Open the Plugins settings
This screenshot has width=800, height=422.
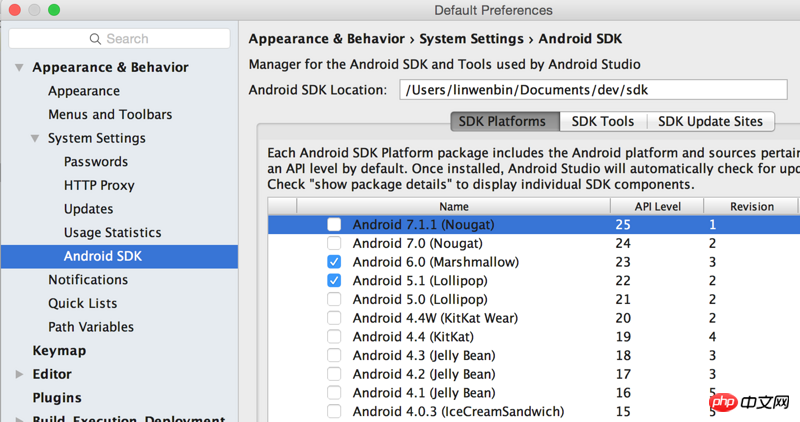coord(57,398)
